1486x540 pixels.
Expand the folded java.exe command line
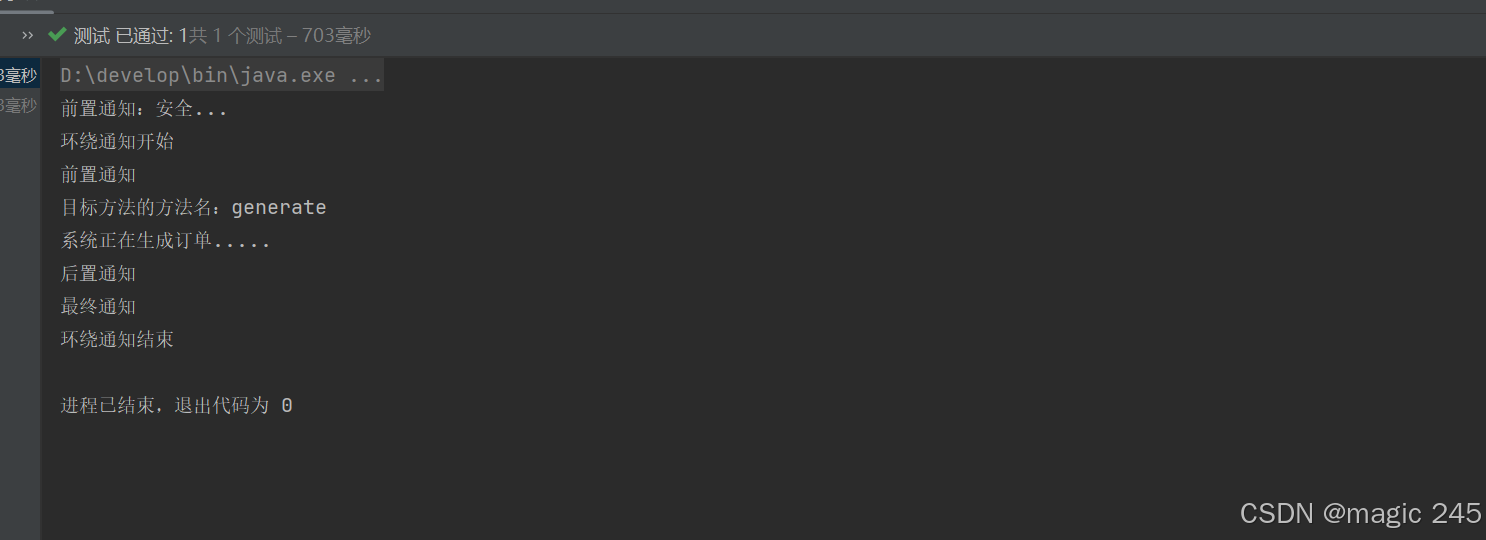coord(222,76)
